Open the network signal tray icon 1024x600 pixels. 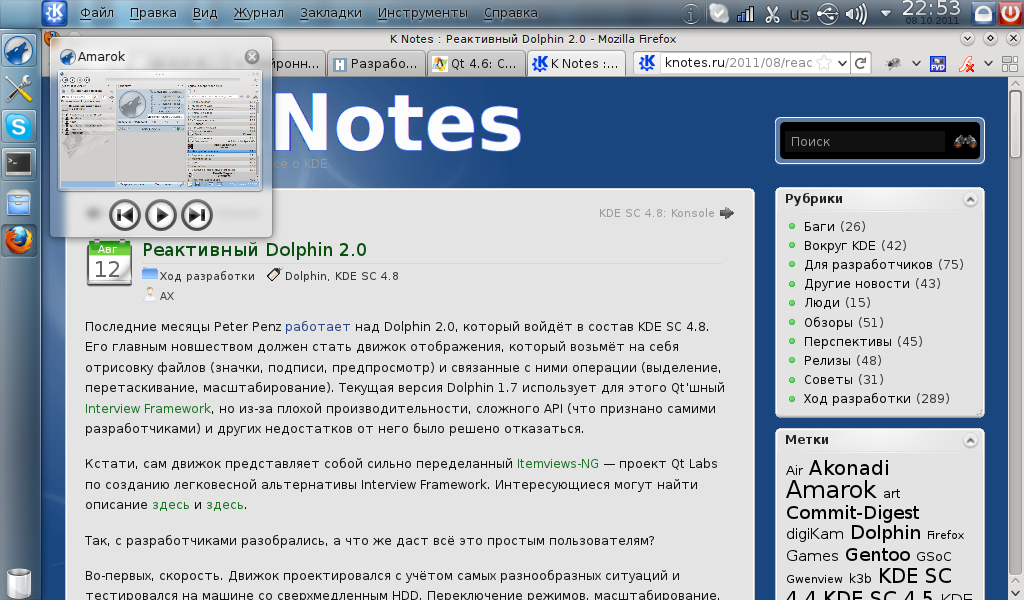coord(745,14)
